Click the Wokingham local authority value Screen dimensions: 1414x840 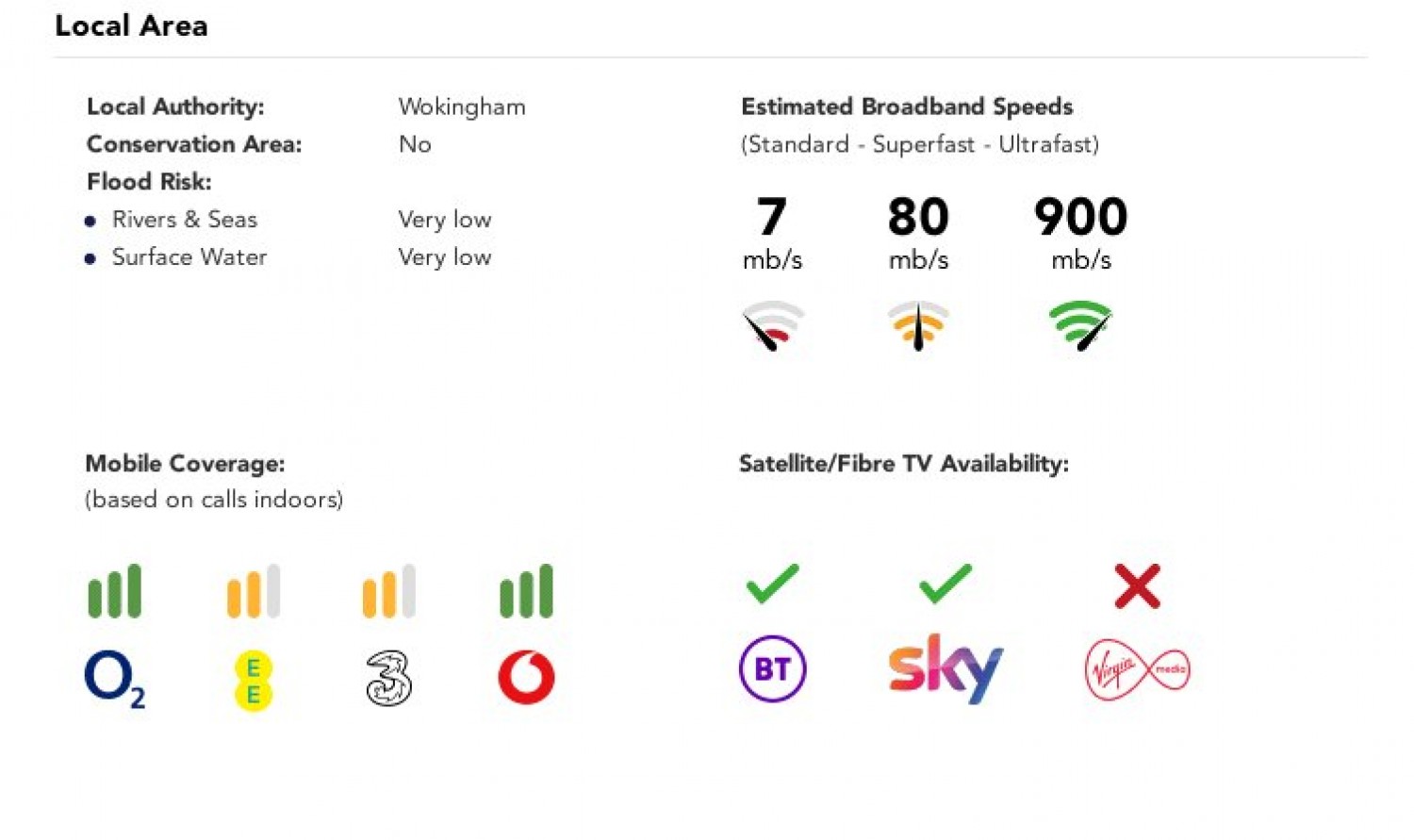(462, 107)
